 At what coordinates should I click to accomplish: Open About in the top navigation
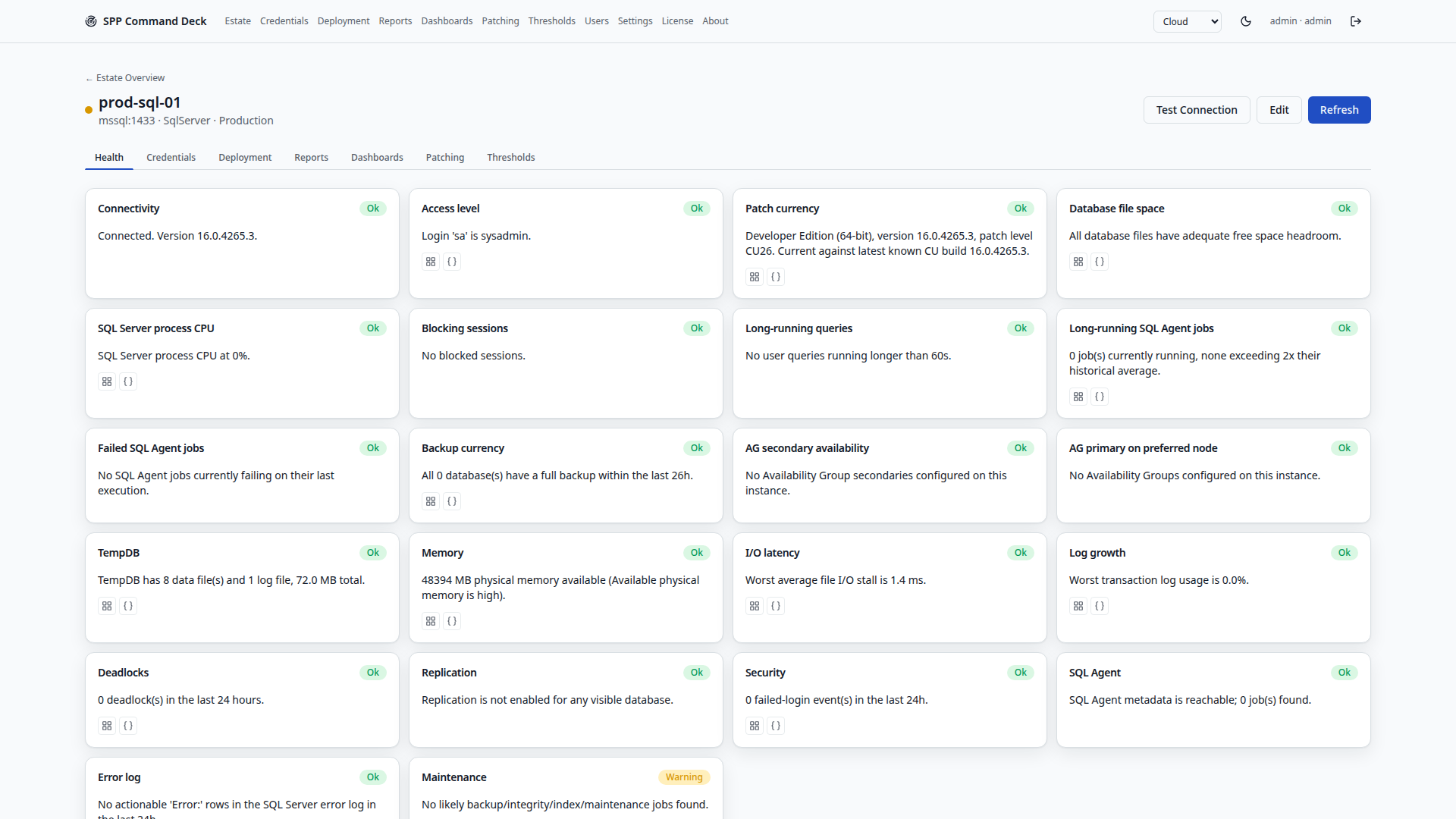point(715,21)
